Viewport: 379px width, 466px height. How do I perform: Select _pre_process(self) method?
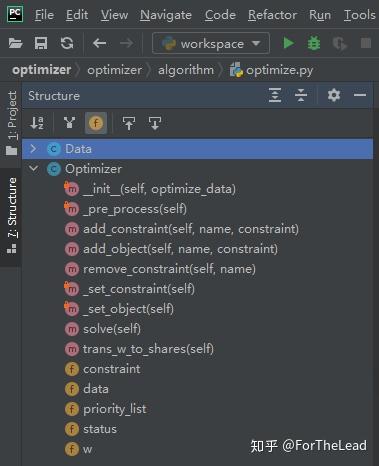[197, 209]
